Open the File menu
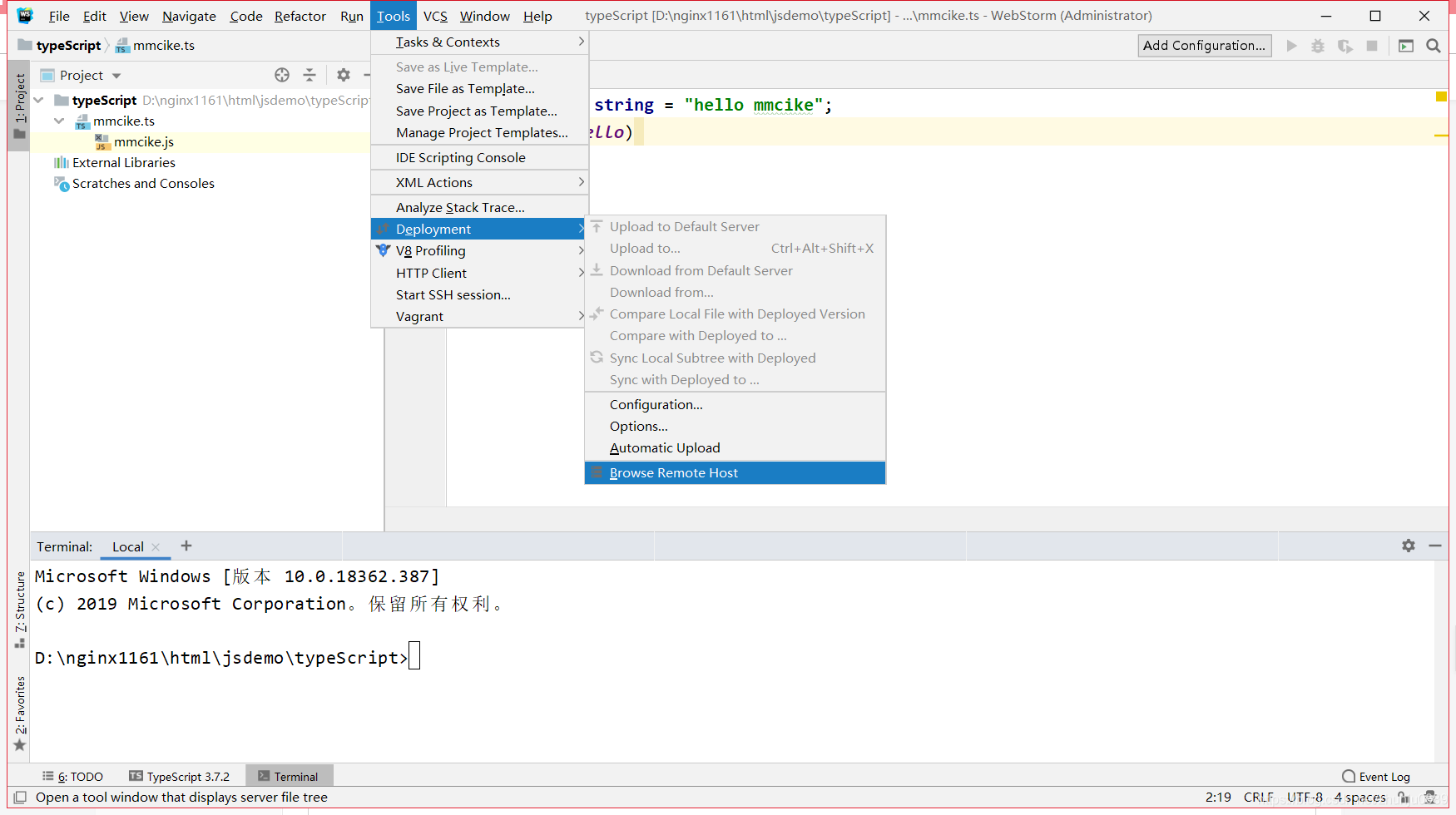This screenshot has height=815, width=1456. [x=59, y=16]
